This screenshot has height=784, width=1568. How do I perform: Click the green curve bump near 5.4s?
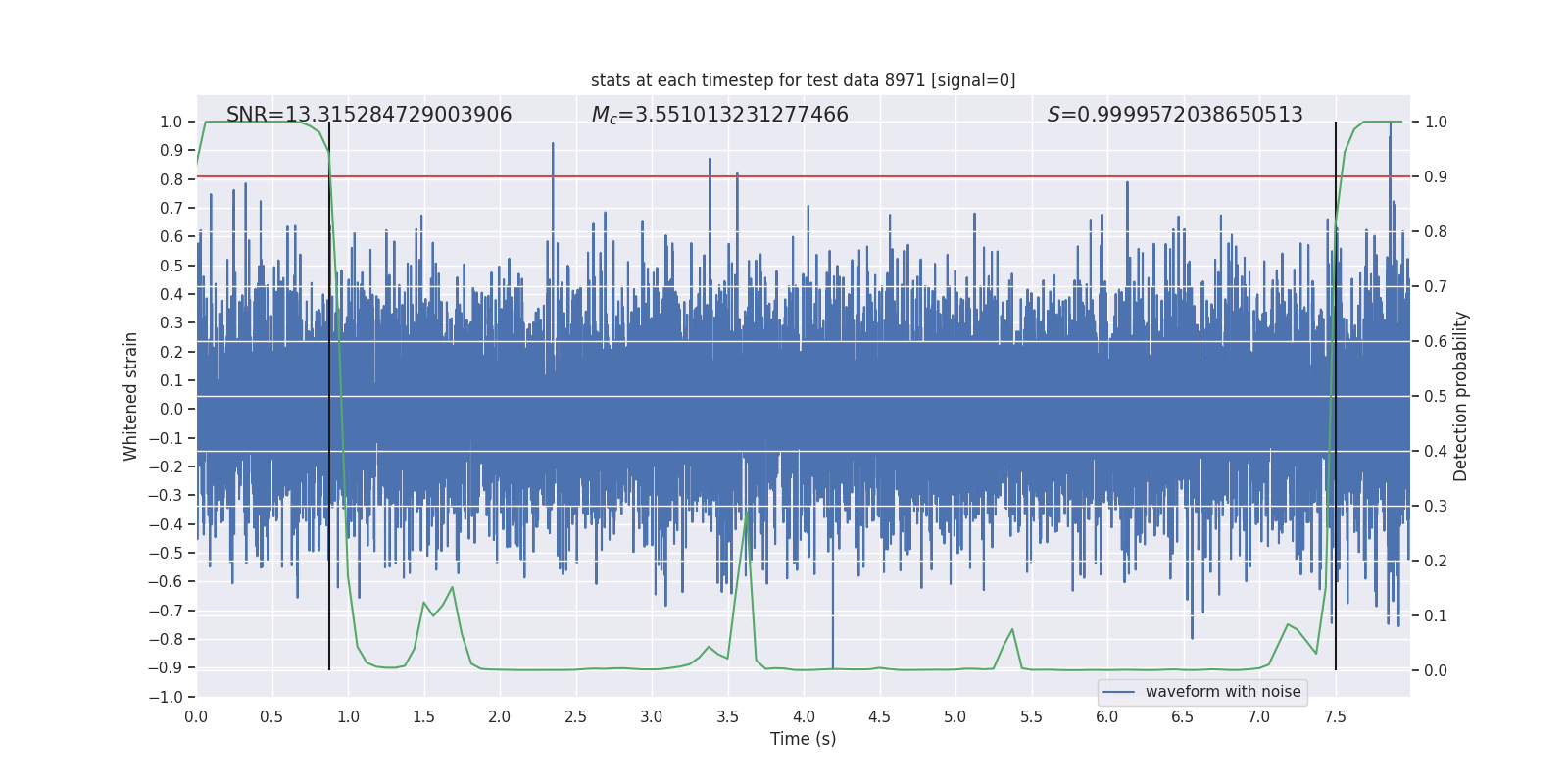coord(1011,630)
